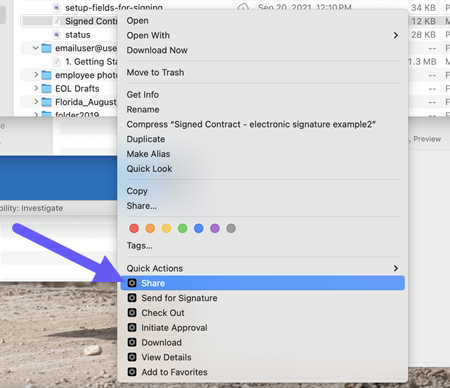
Task: Click the employee photos folder icon
Action: [x=46, y=75]
